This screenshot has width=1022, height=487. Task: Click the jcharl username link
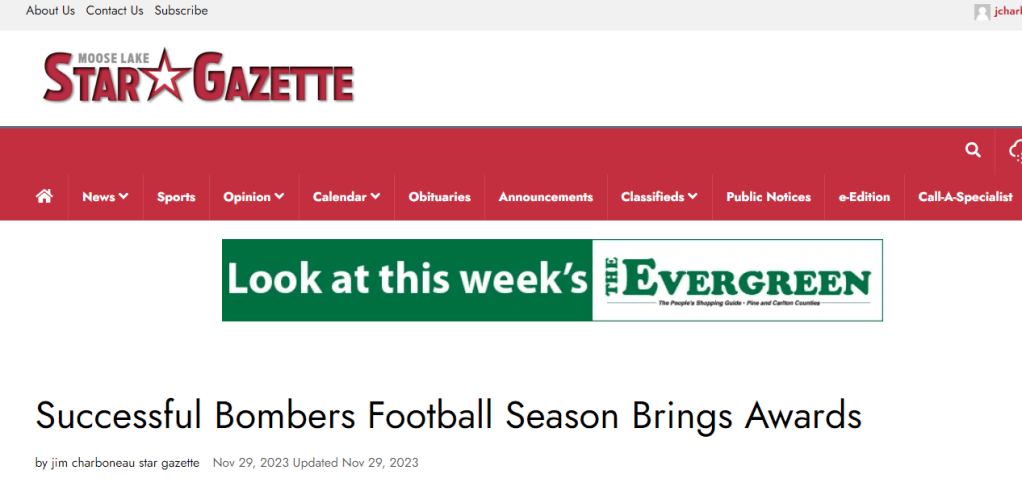[1008, 12]
